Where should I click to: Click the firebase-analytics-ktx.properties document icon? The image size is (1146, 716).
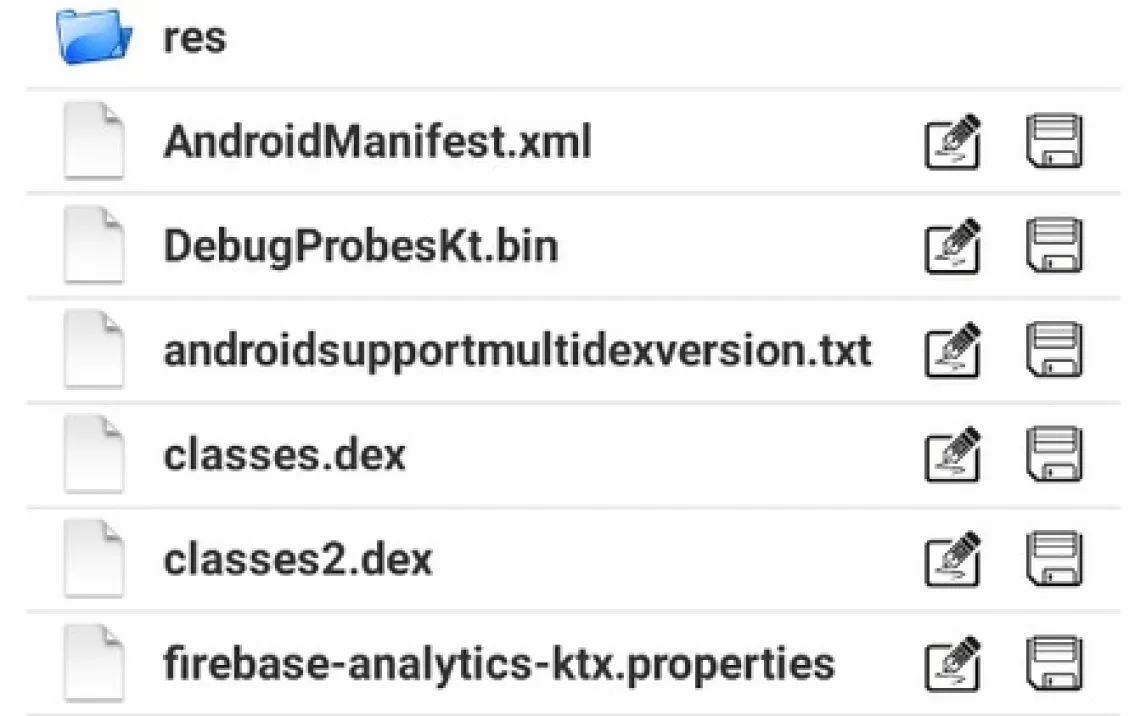pos(94,665)
